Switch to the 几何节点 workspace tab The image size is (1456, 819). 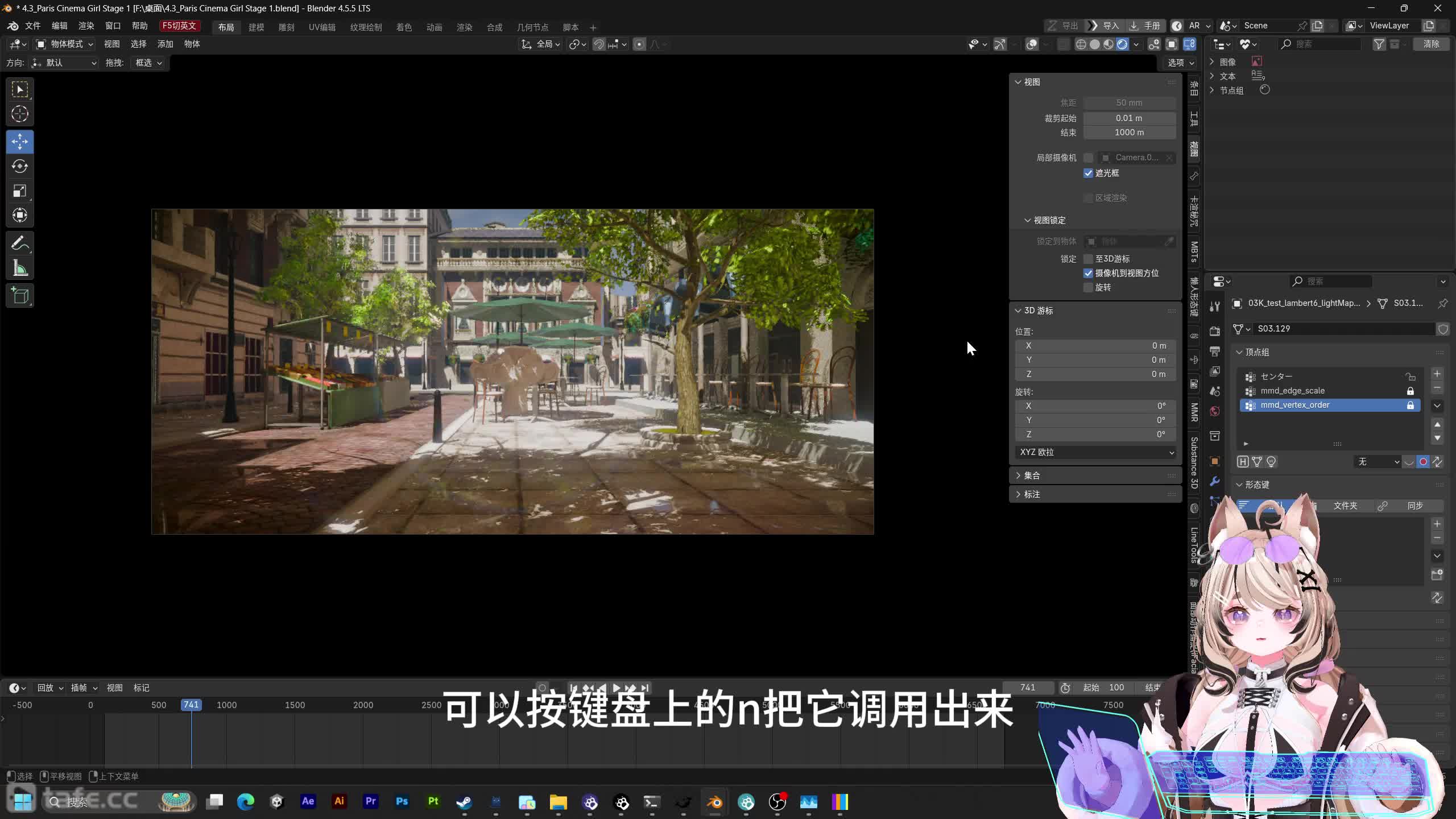(532, 27)
